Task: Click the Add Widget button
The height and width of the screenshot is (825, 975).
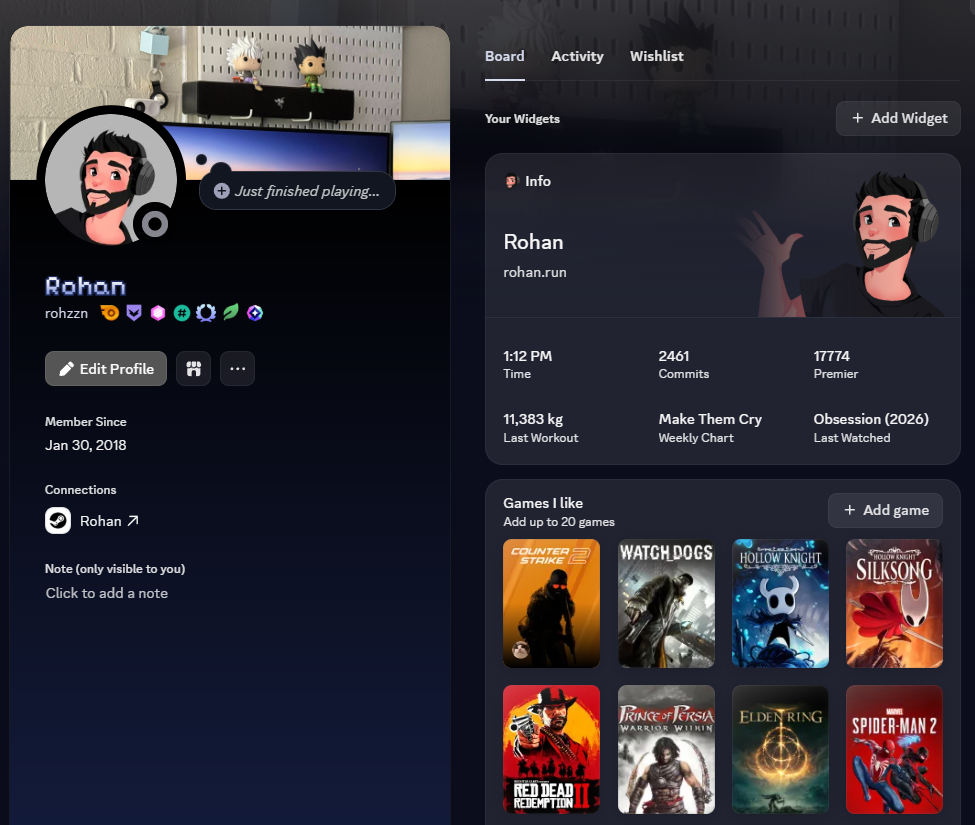Action: 899,118
